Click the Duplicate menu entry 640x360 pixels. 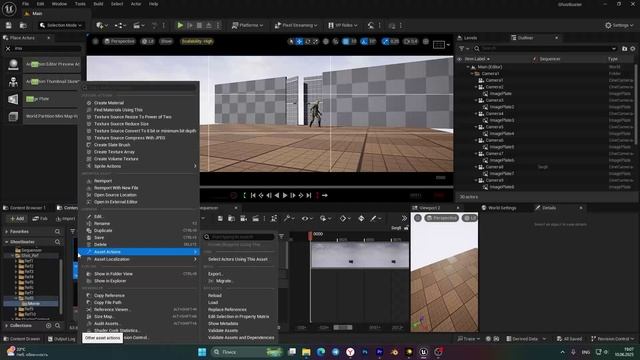click(x=103, y=231)
